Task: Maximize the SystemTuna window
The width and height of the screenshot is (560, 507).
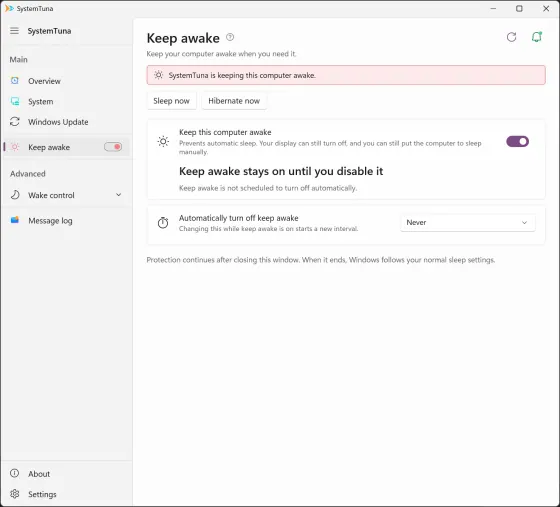Action: 519,8
